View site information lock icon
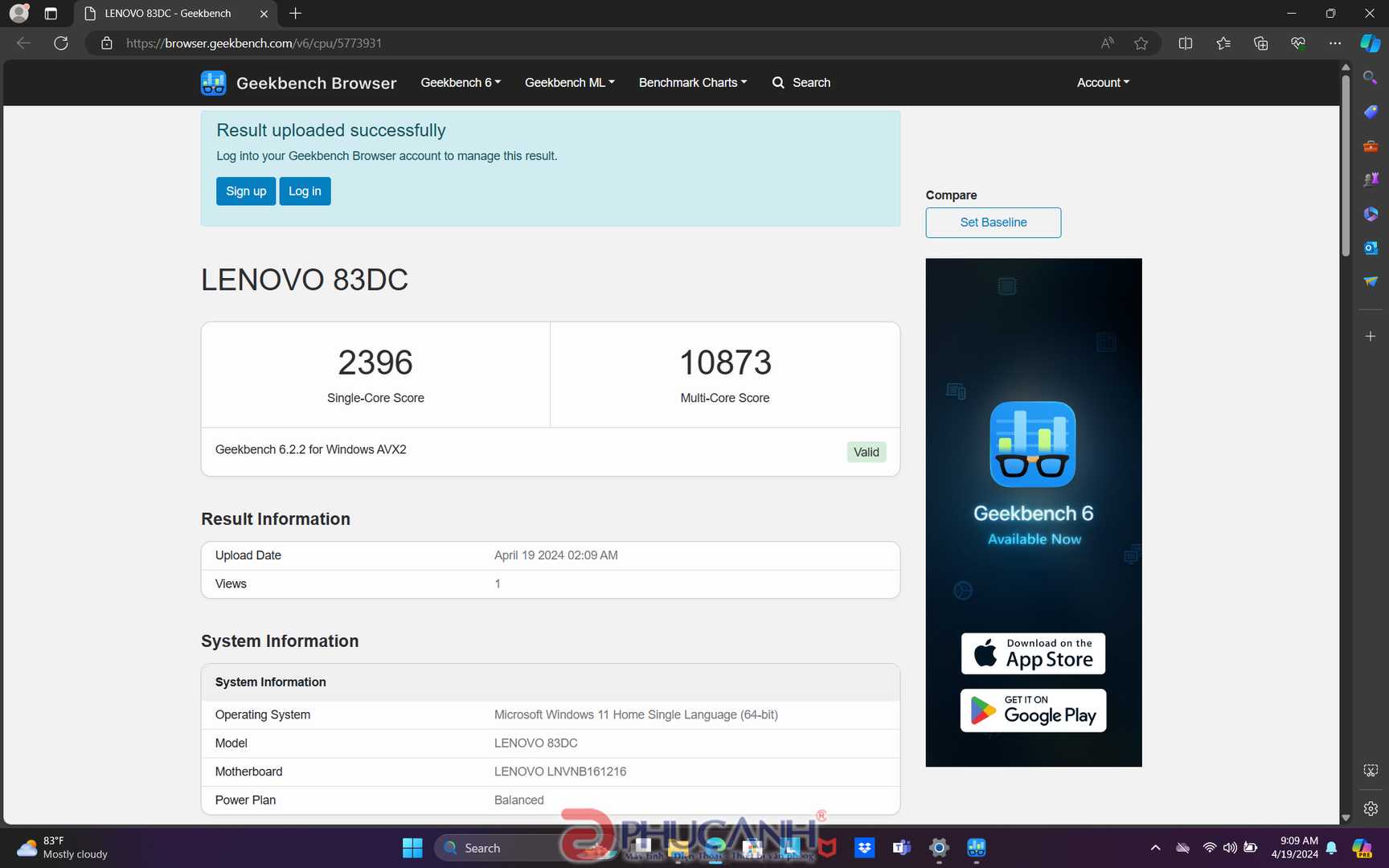 click(106, 43)
